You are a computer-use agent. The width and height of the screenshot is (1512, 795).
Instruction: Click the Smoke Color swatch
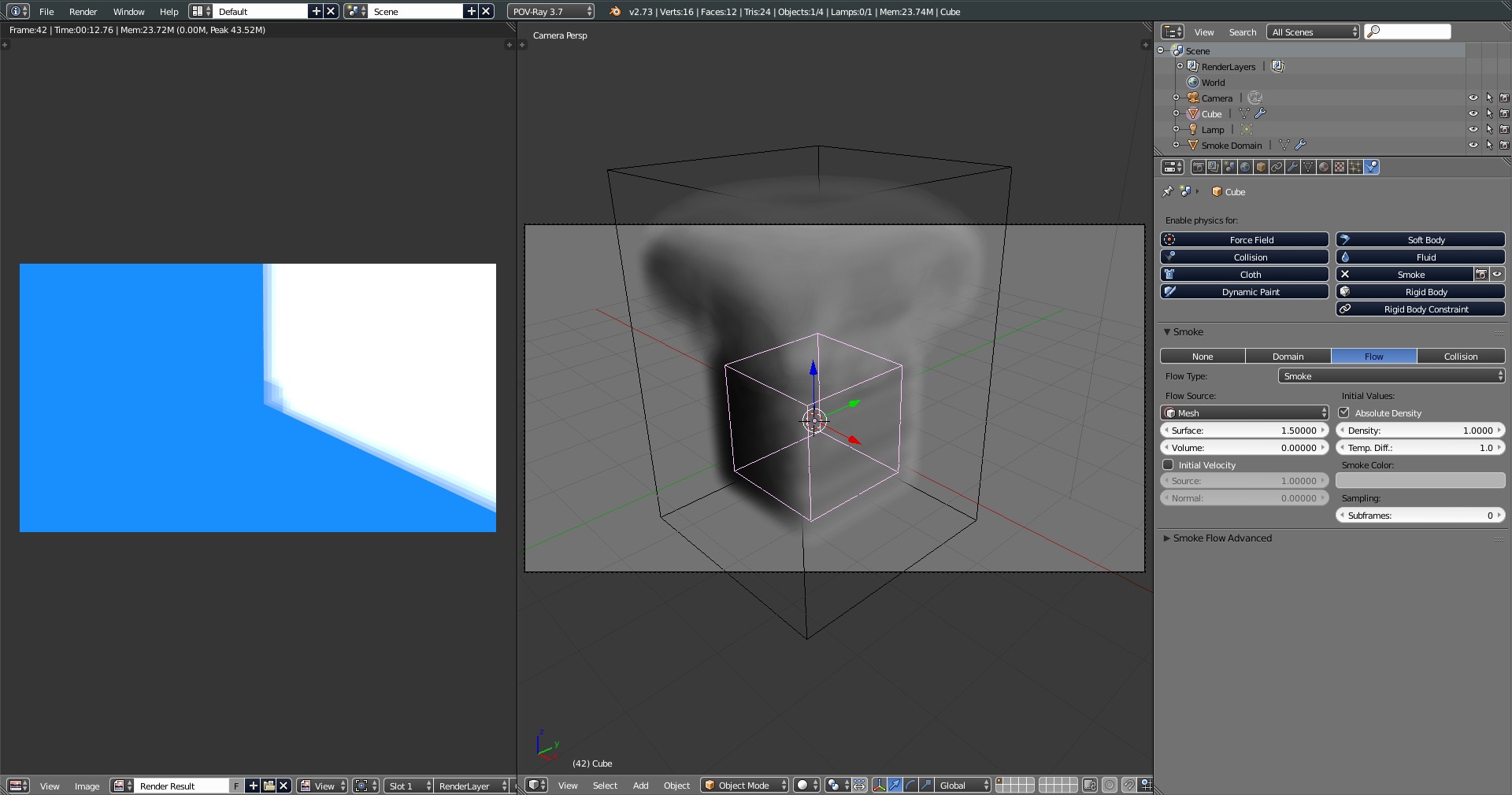(x=1420, y=481)
